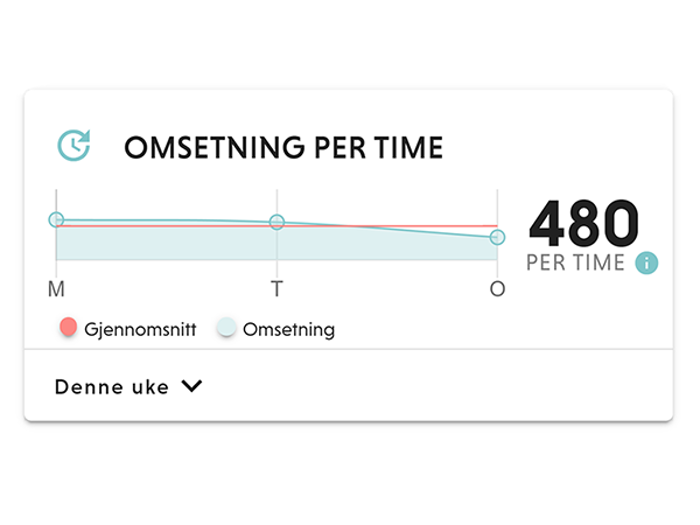
Task: Click the clock history icon
Action: (x=73, y=145)
